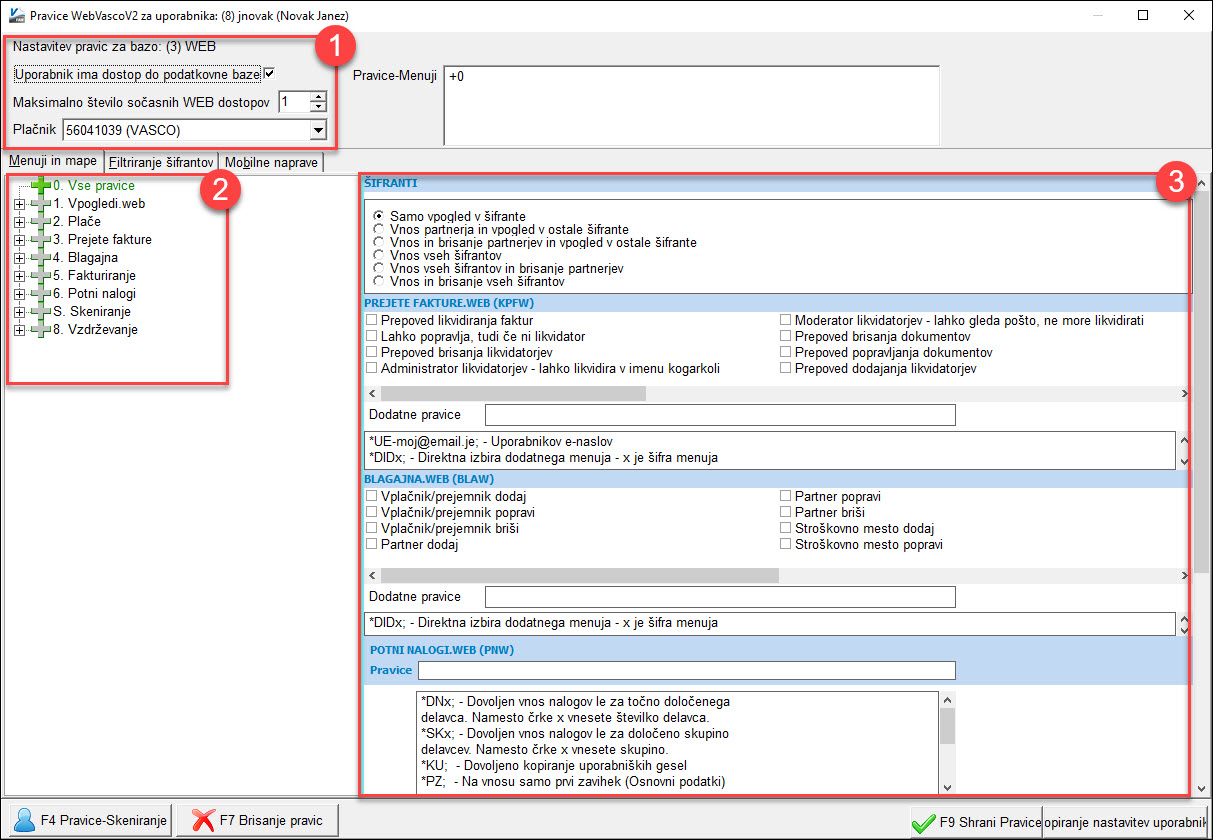Switch to 'Menuji in mape' tab
The image size is (1213, 840).
tap(53, 161)
